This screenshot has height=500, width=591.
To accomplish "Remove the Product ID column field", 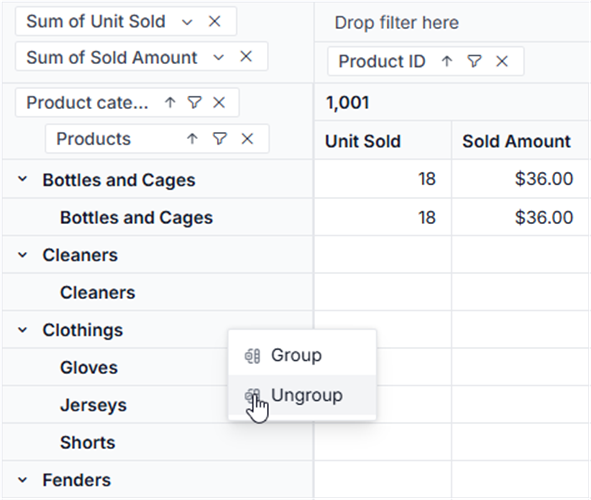I will 502,61.
